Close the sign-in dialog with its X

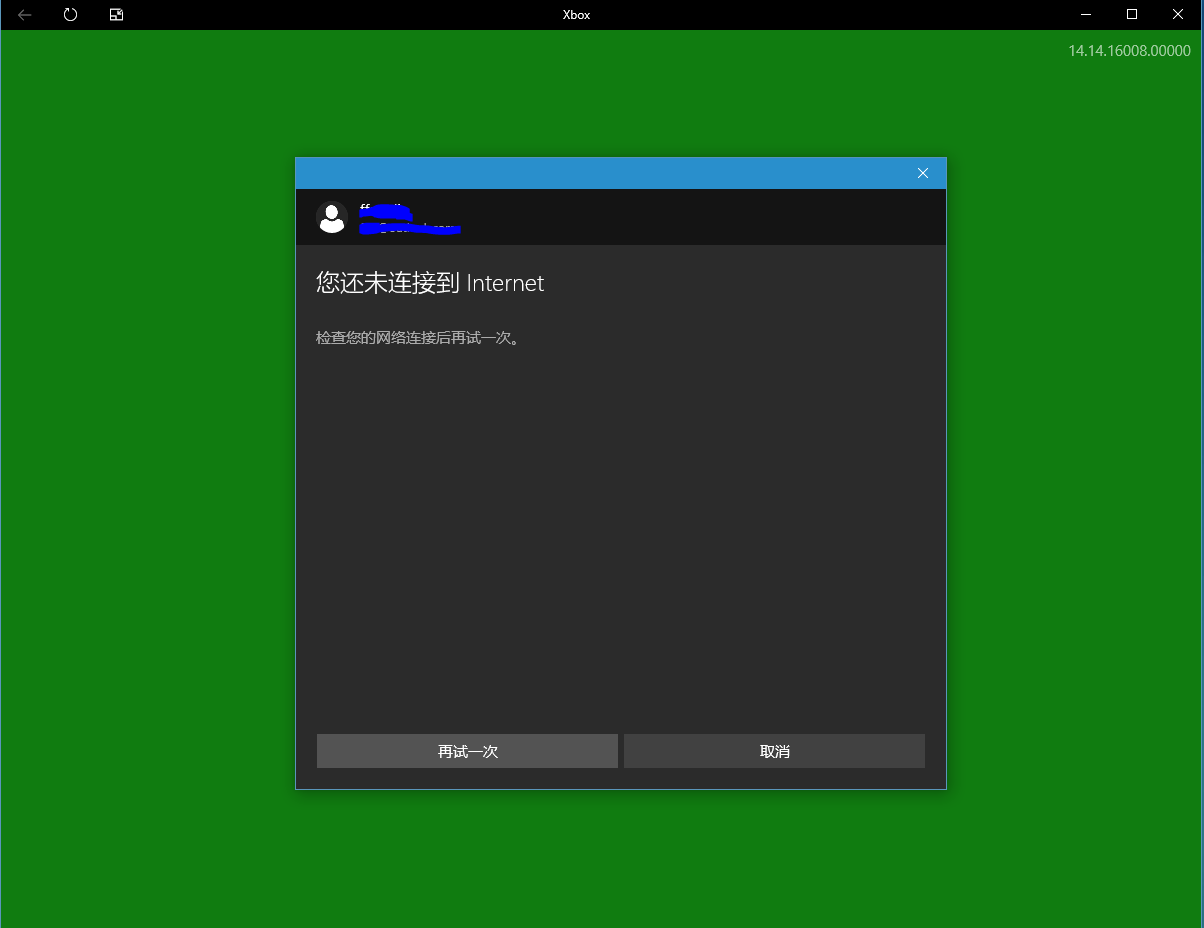(923, 173)
